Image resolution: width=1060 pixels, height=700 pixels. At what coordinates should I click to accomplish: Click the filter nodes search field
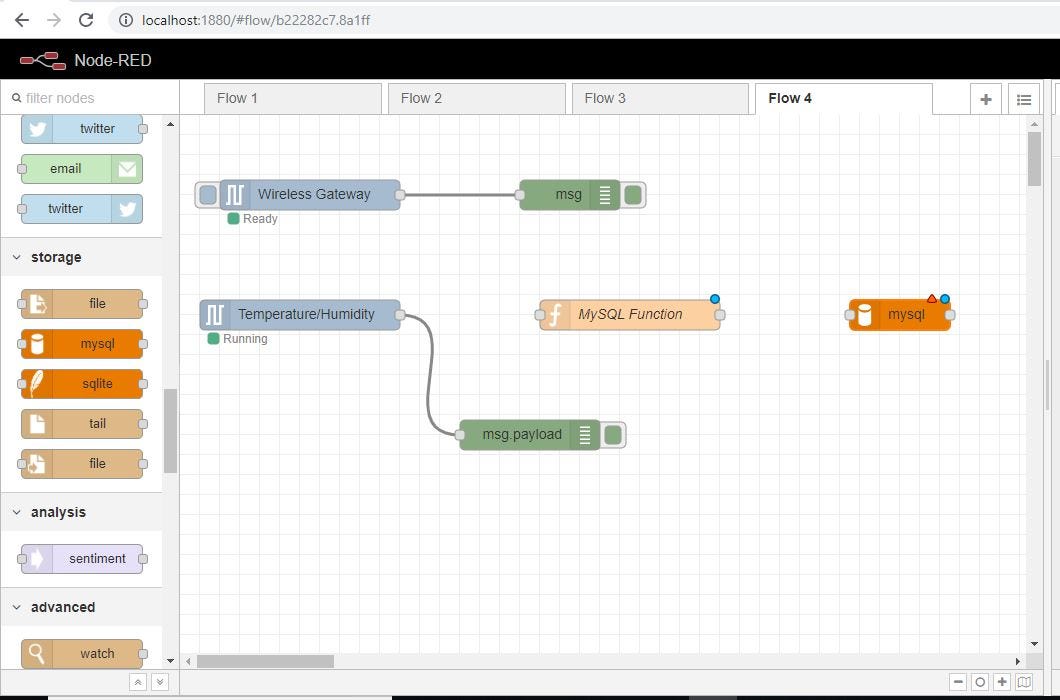click(90, 98)
